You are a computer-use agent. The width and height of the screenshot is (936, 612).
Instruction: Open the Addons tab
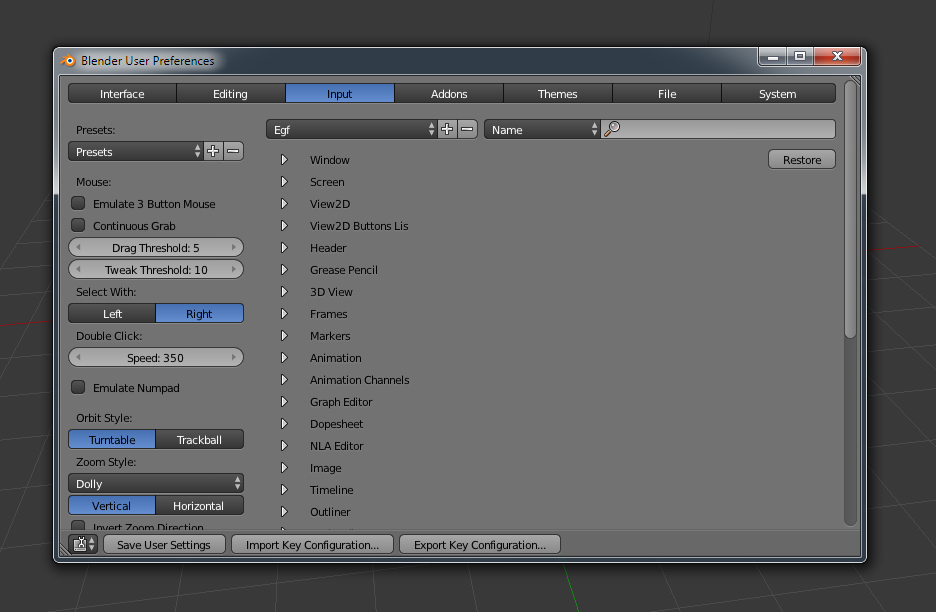[449, 94]
